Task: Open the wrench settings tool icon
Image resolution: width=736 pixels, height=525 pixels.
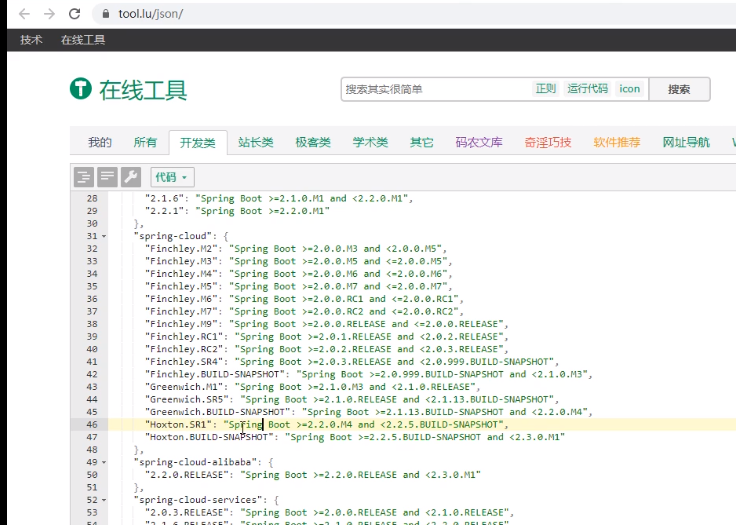Action: 130,177
